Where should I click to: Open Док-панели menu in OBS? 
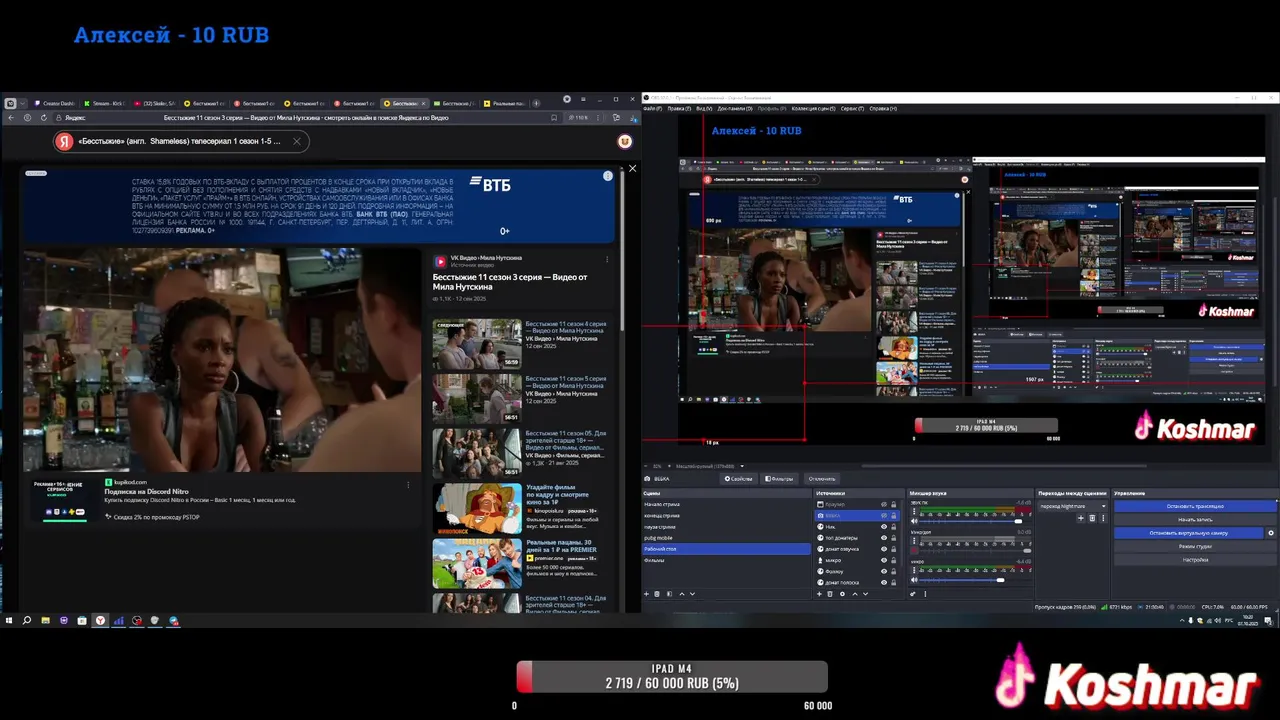(x=733, y=108)
